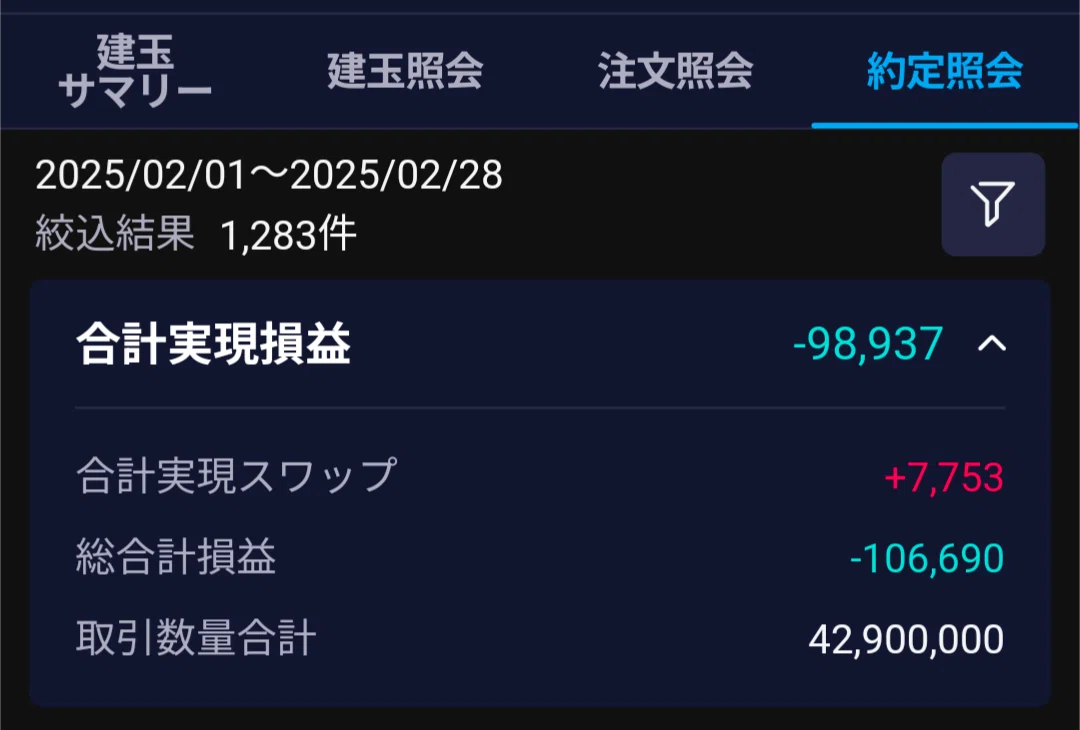The height and width of the screenshot is (730, 1080).
Task: Select the 約定照会 tab
Action: point(945,70)
